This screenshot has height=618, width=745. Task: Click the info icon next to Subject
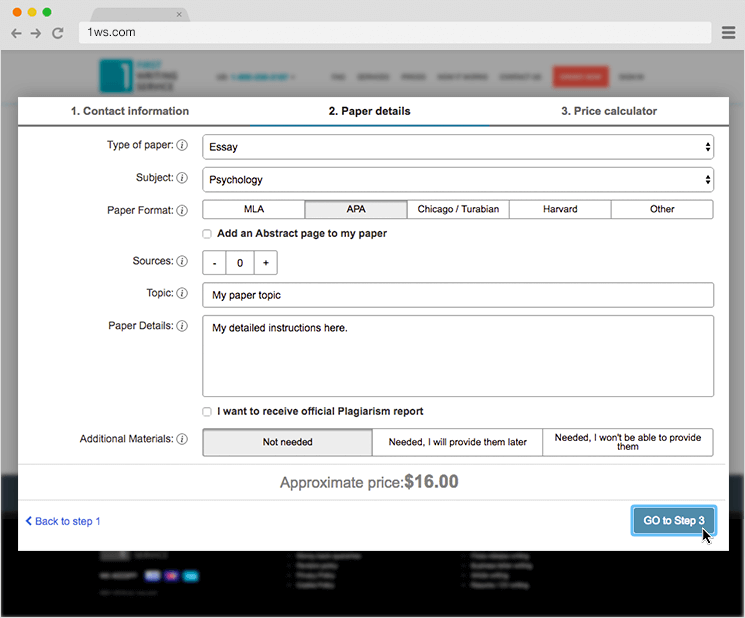[182, 178]
